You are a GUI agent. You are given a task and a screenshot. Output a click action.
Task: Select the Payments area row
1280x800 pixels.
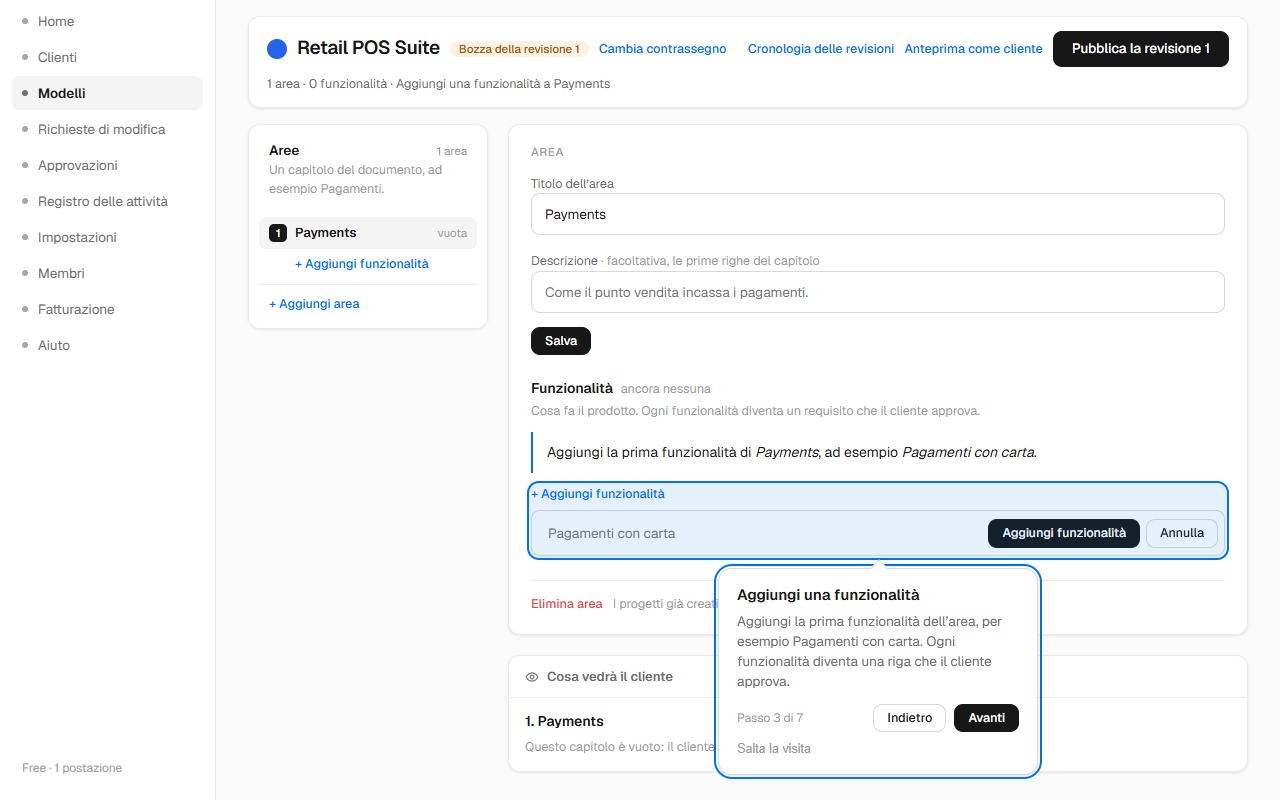click(368, 233)
